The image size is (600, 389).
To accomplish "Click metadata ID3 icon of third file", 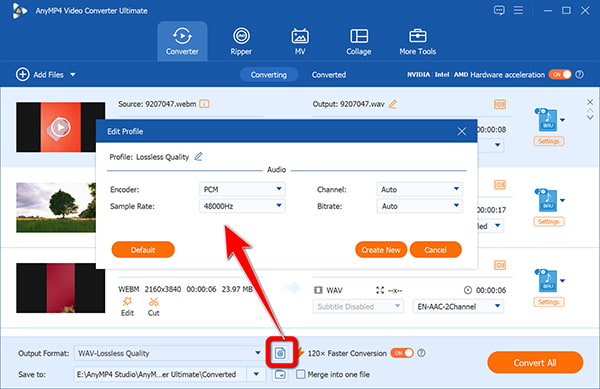I will pyautogui.click(x=500, y=265).
